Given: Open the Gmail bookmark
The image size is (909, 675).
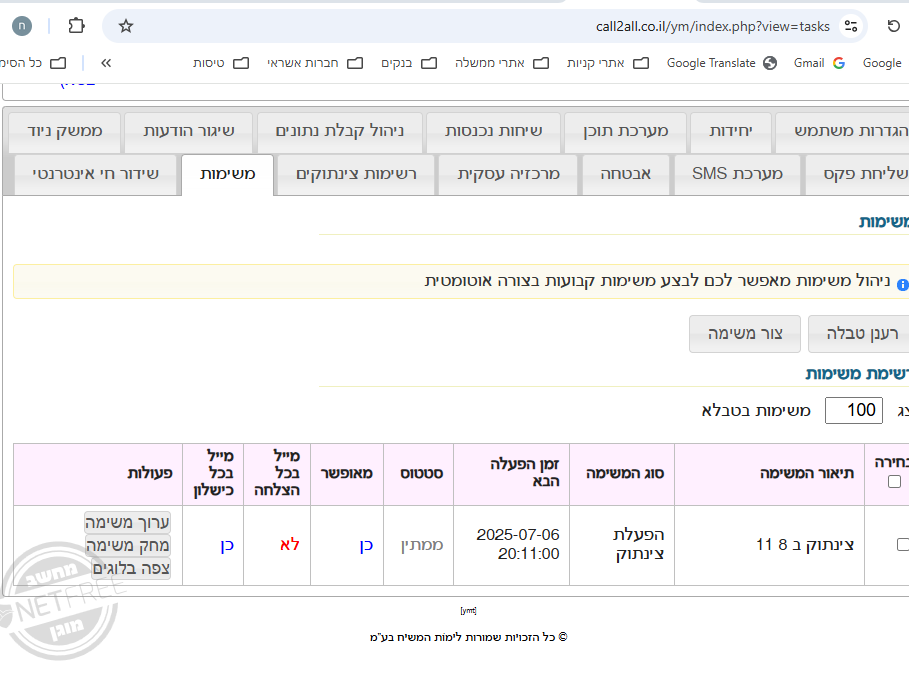Looking at the screenshot, I should [819, 63].
